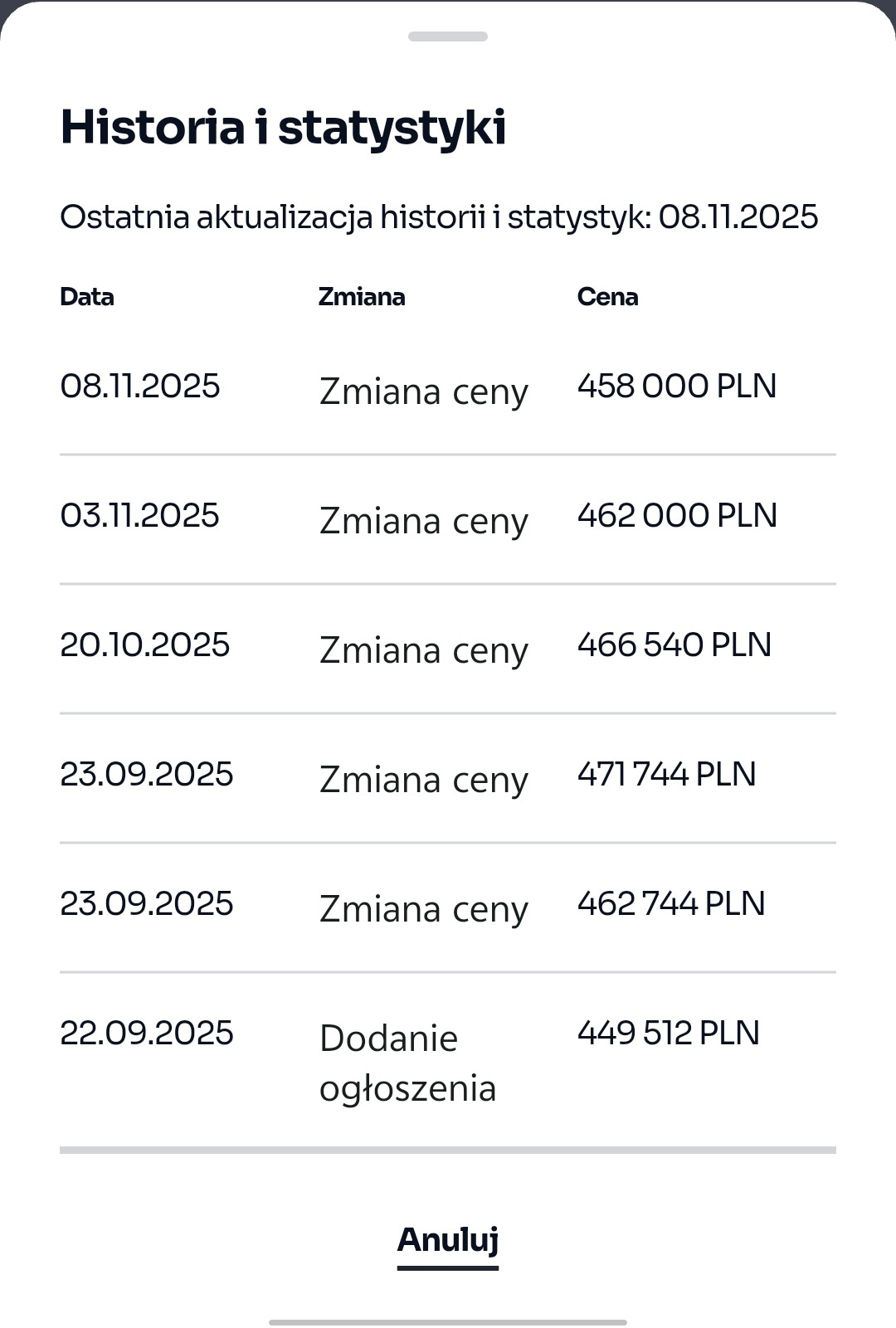Click the 462 000 PLN price
Screen dimensions: 896x1328
(x=677, y=516)
